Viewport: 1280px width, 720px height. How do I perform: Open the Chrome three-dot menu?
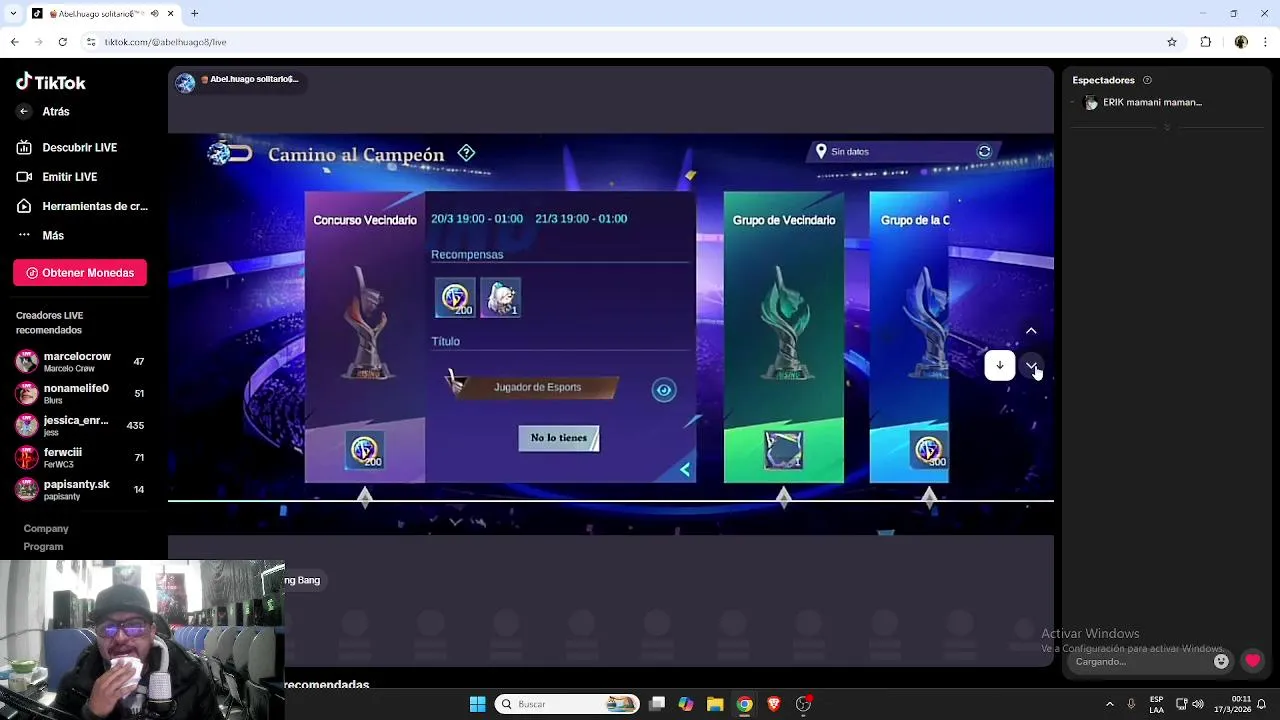[1266, 42]
